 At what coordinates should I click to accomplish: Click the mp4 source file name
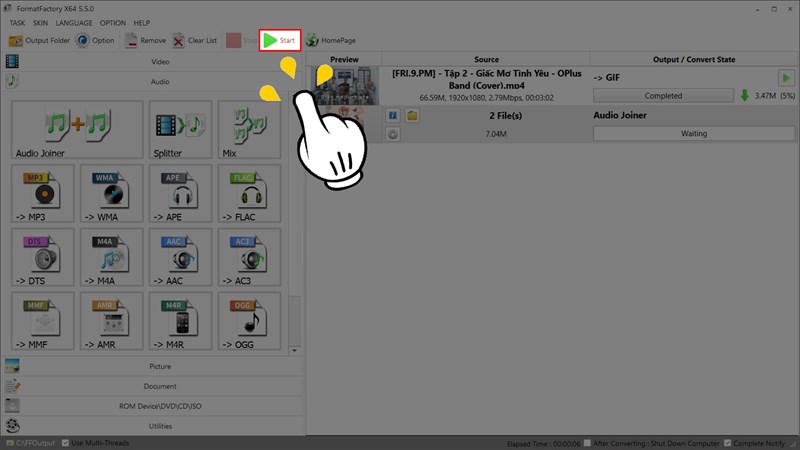[x=487, y=80]
